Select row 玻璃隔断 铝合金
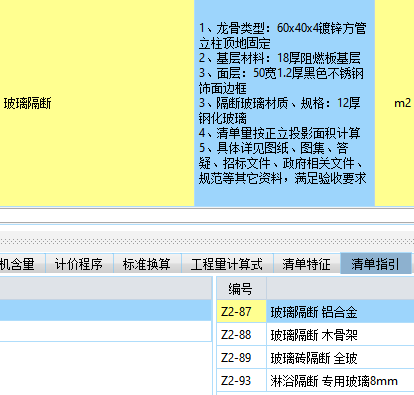 click(x=340, y=311)
